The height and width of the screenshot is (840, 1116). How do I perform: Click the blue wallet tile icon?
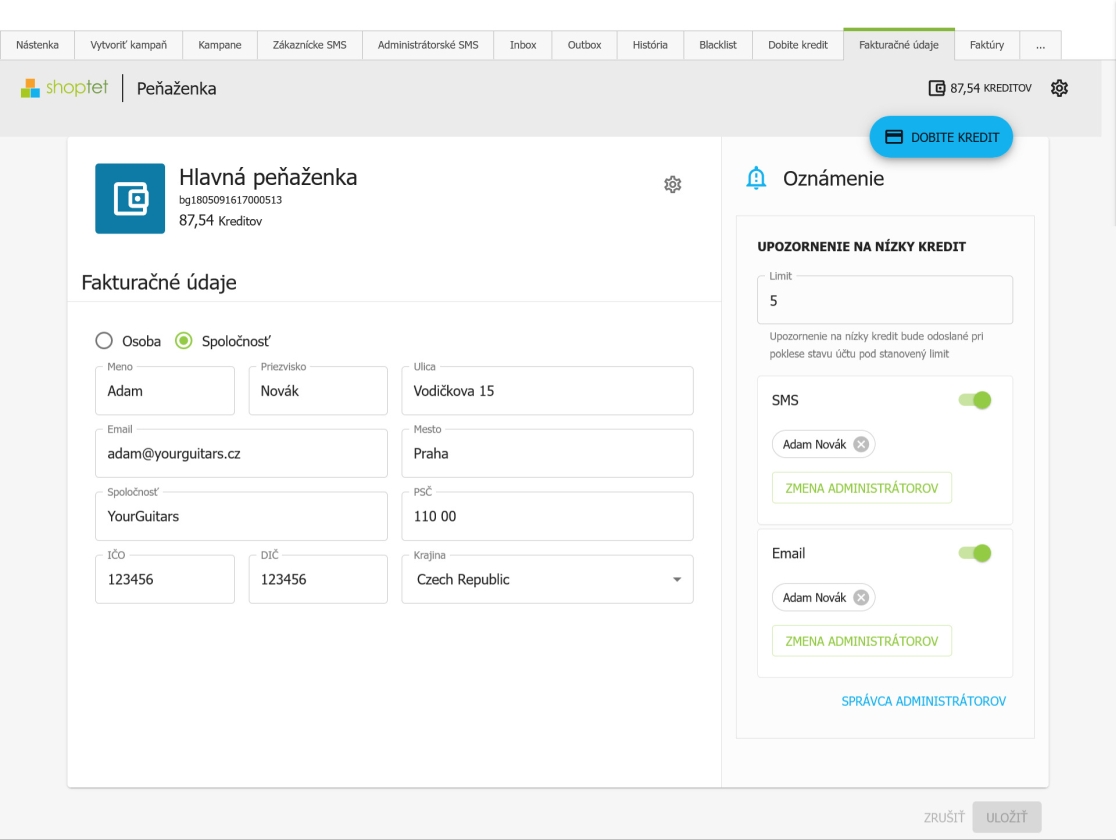click(x=130, y=199)
